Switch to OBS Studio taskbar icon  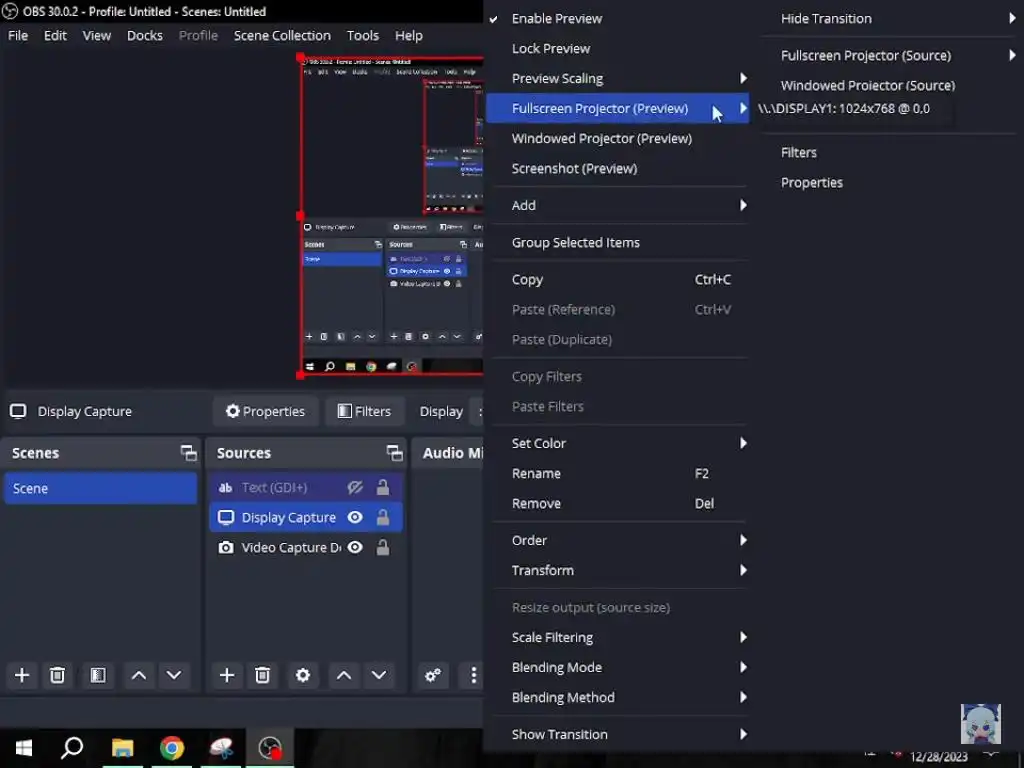coord(270,747)
